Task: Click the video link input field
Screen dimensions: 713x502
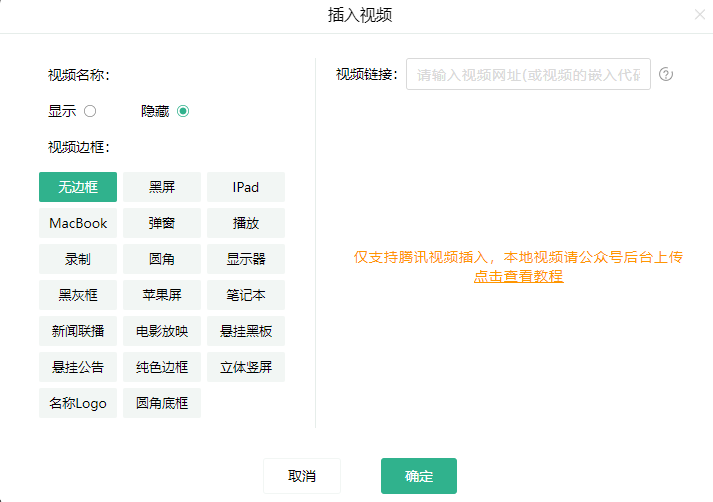Action: coord(528,74)
